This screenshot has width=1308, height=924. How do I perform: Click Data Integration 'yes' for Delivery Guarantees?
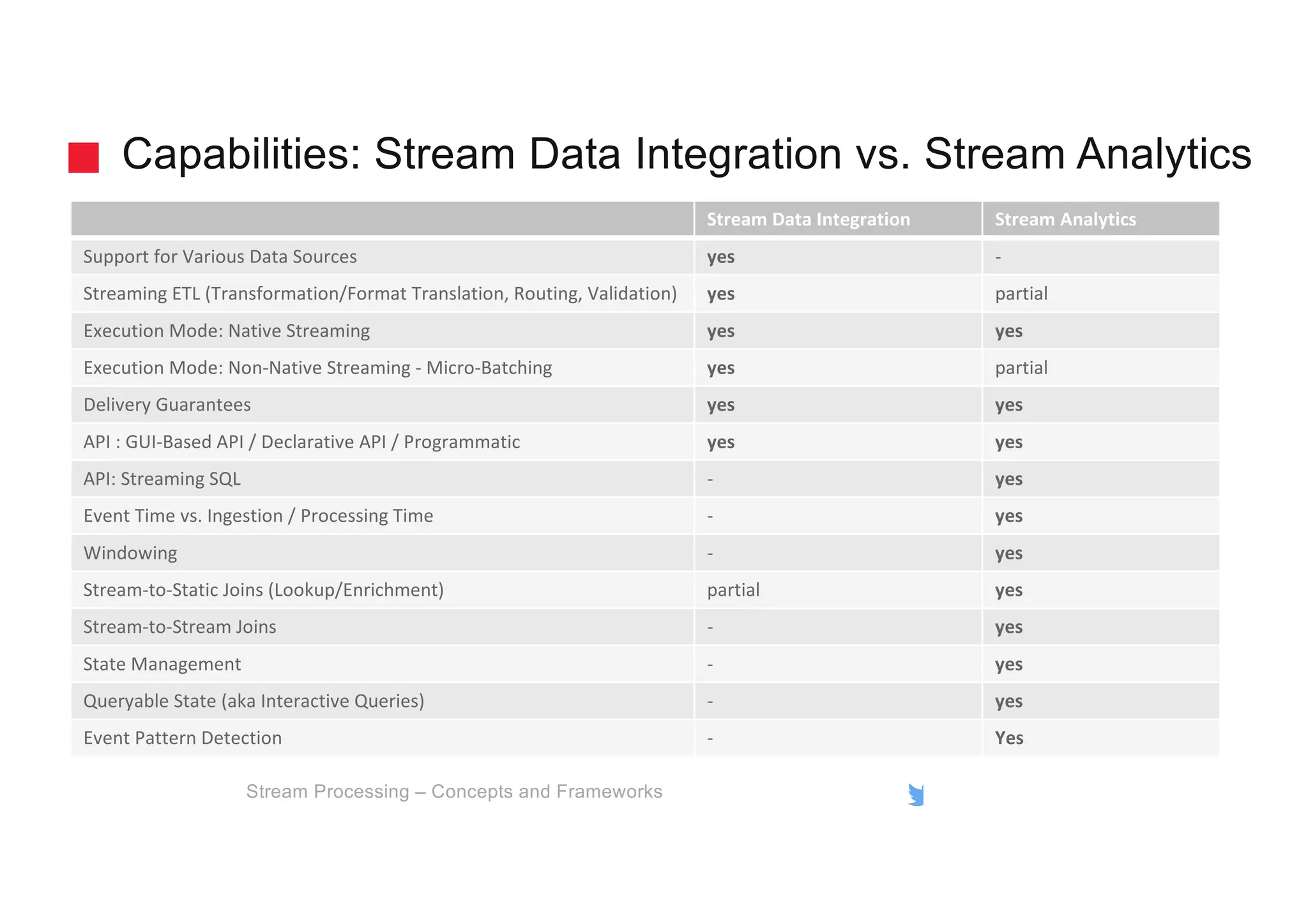(x=720, y=405)
